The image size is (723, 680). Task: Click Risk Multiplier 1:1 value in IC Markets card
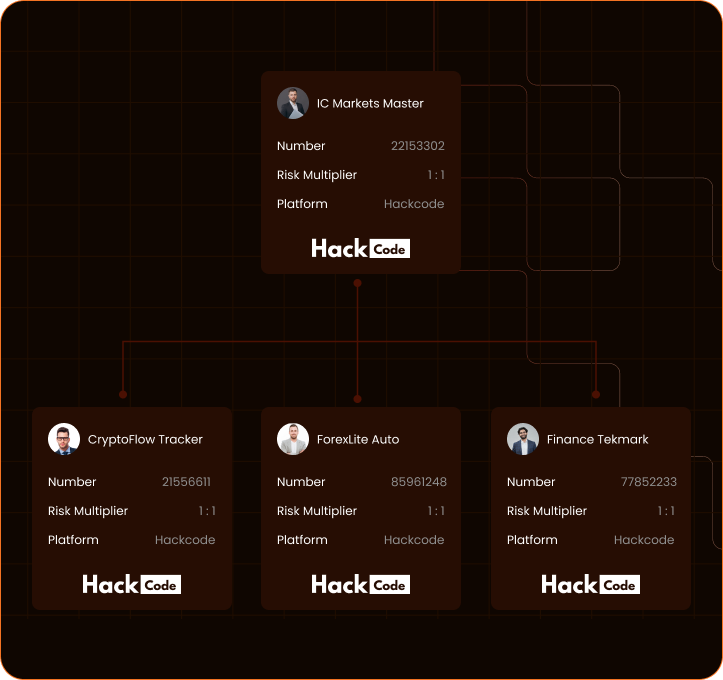436,175
